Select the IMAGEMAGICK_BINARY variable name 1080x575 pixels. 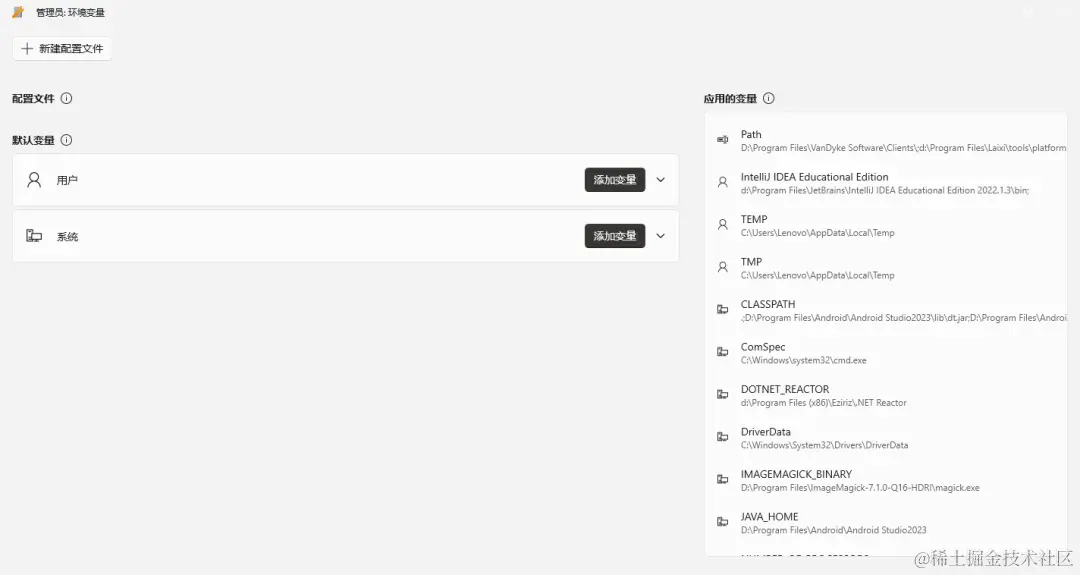coord(796,474)
